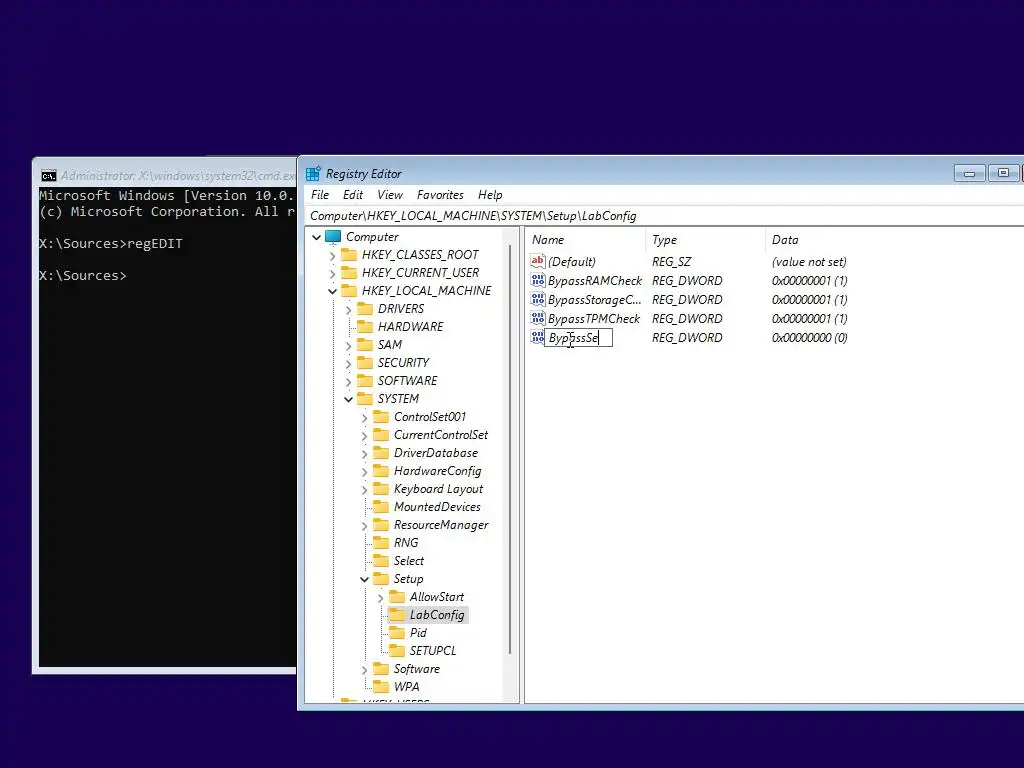Collapse the SYSTEM key chevron
The height and width of the screenshot is (768, 1024).
(348, 399)
